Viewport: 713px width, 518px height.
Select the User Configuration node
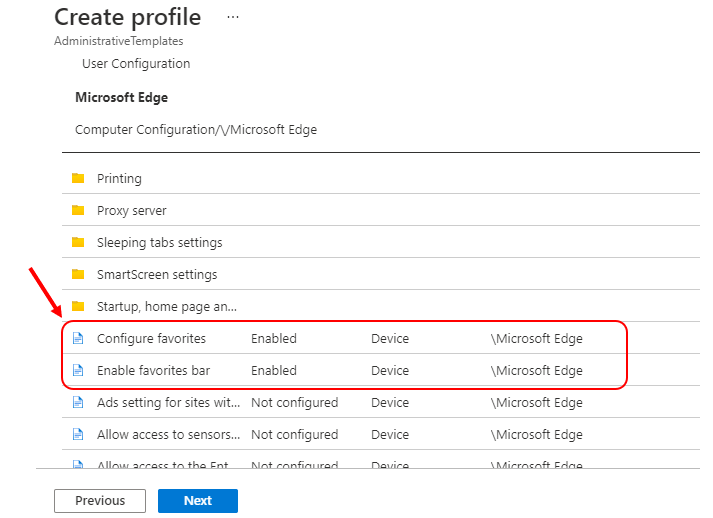136,64
